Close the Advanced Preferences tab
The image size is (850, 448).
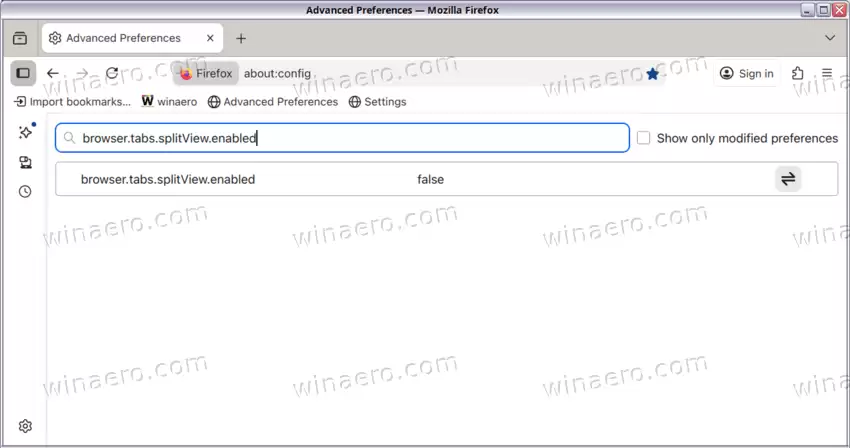[210, 38]
